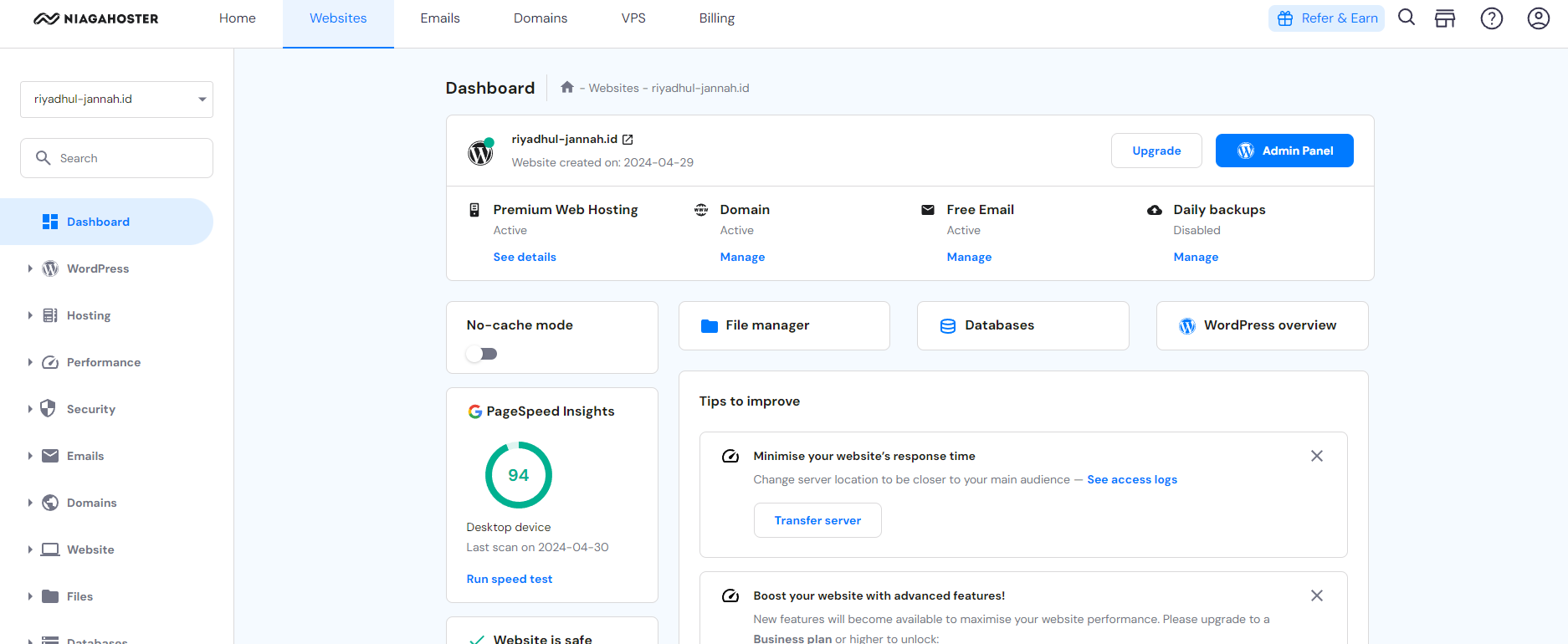The height and width of the screenshot is (644, 1568).
Task: Click the search magnifier icon in header
Action: click(x=1407, y=18)
